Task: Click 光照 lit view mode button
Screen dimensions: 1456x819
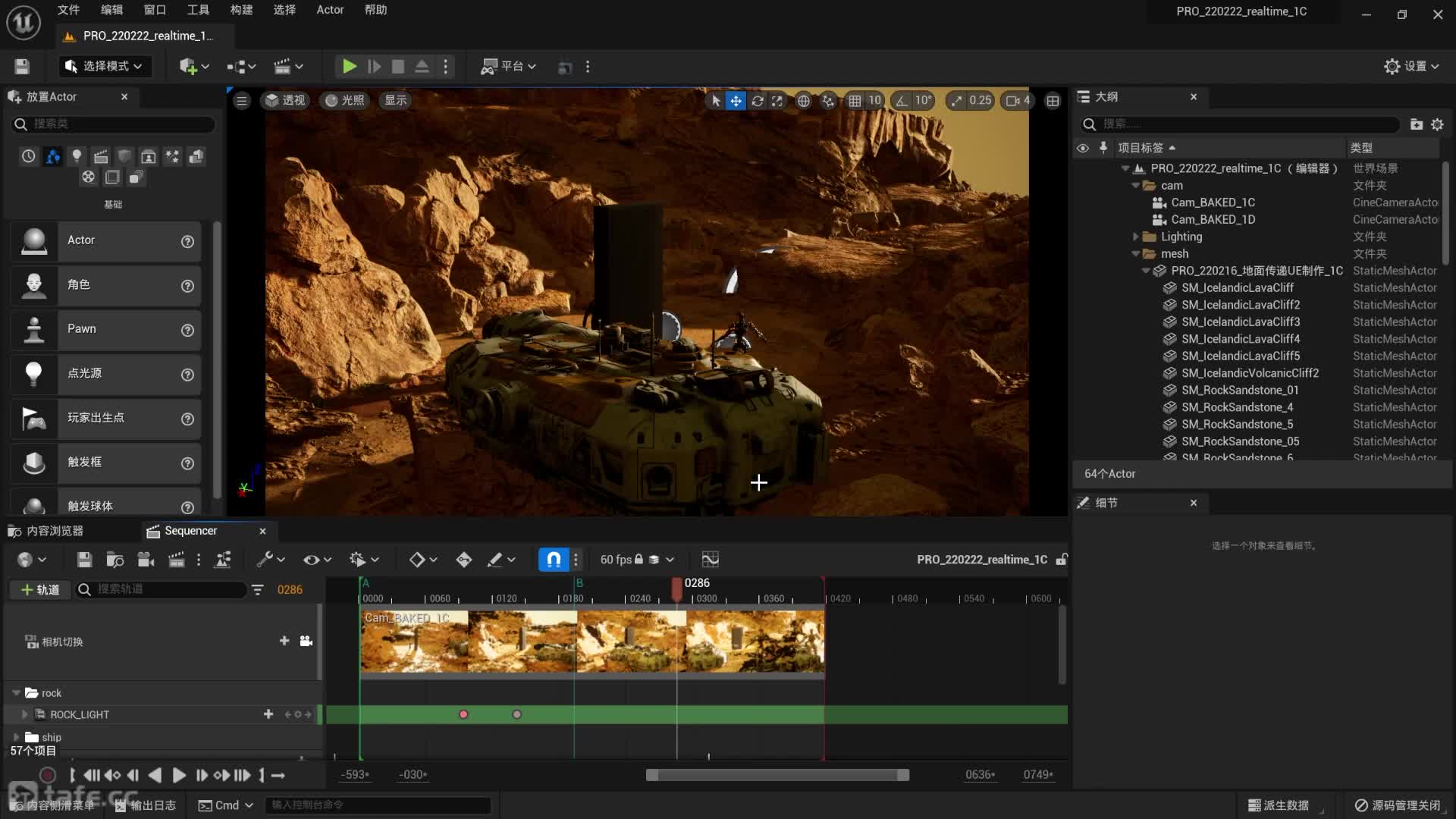Action: (x=344, y=100)
